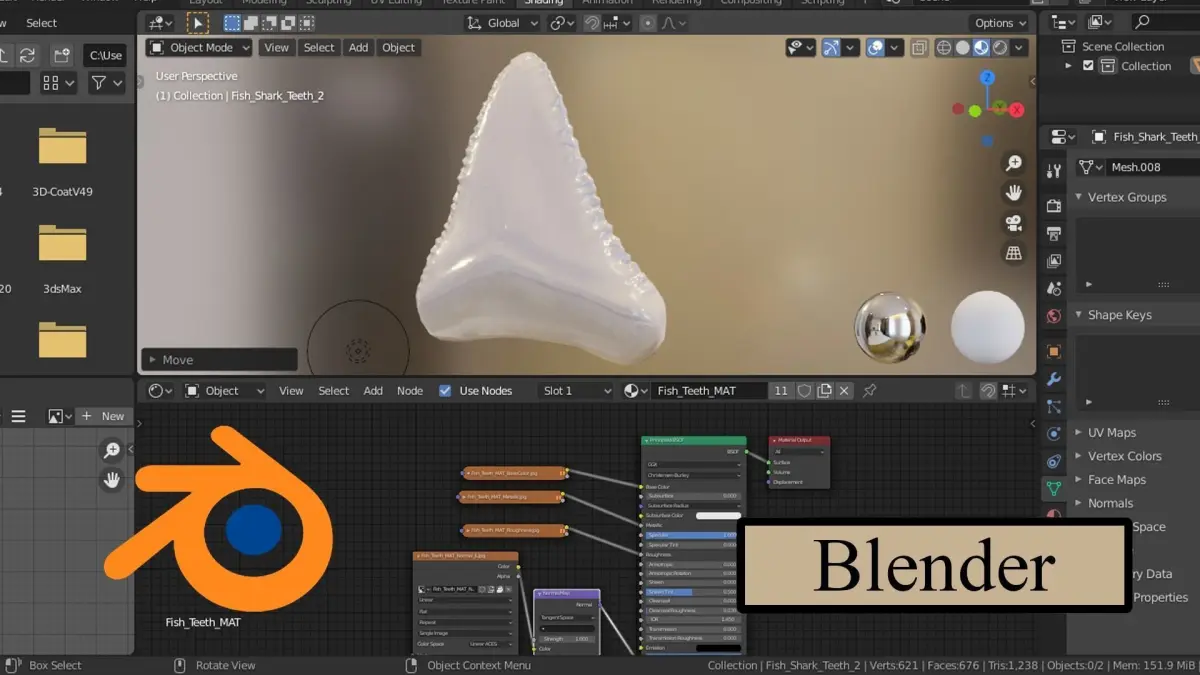The image size is (1200, 675).
Task: Pin the node tree with the pin icon
Action: [870, 391]
